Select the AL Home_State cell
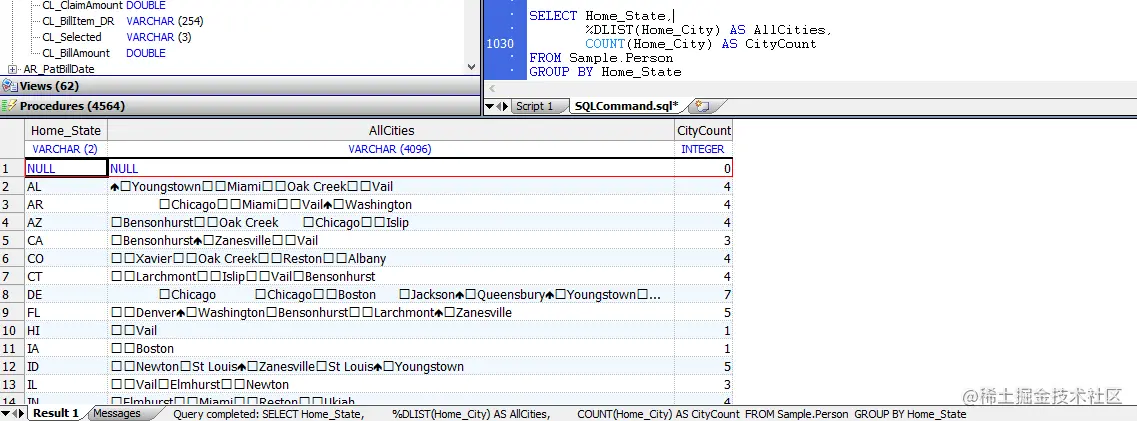The width and height of the screenshot is (1137, 421). pos(66,186)
